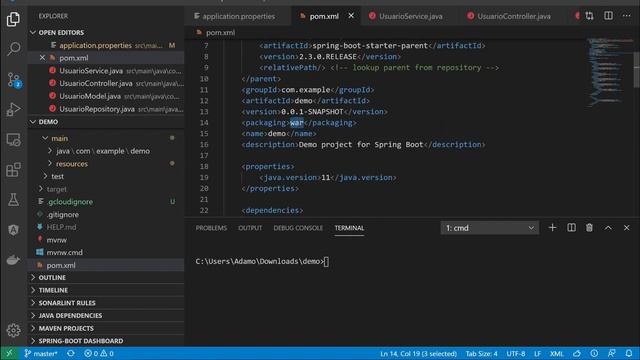
Task: Split the editor to the right
Action: click(608, 16)
